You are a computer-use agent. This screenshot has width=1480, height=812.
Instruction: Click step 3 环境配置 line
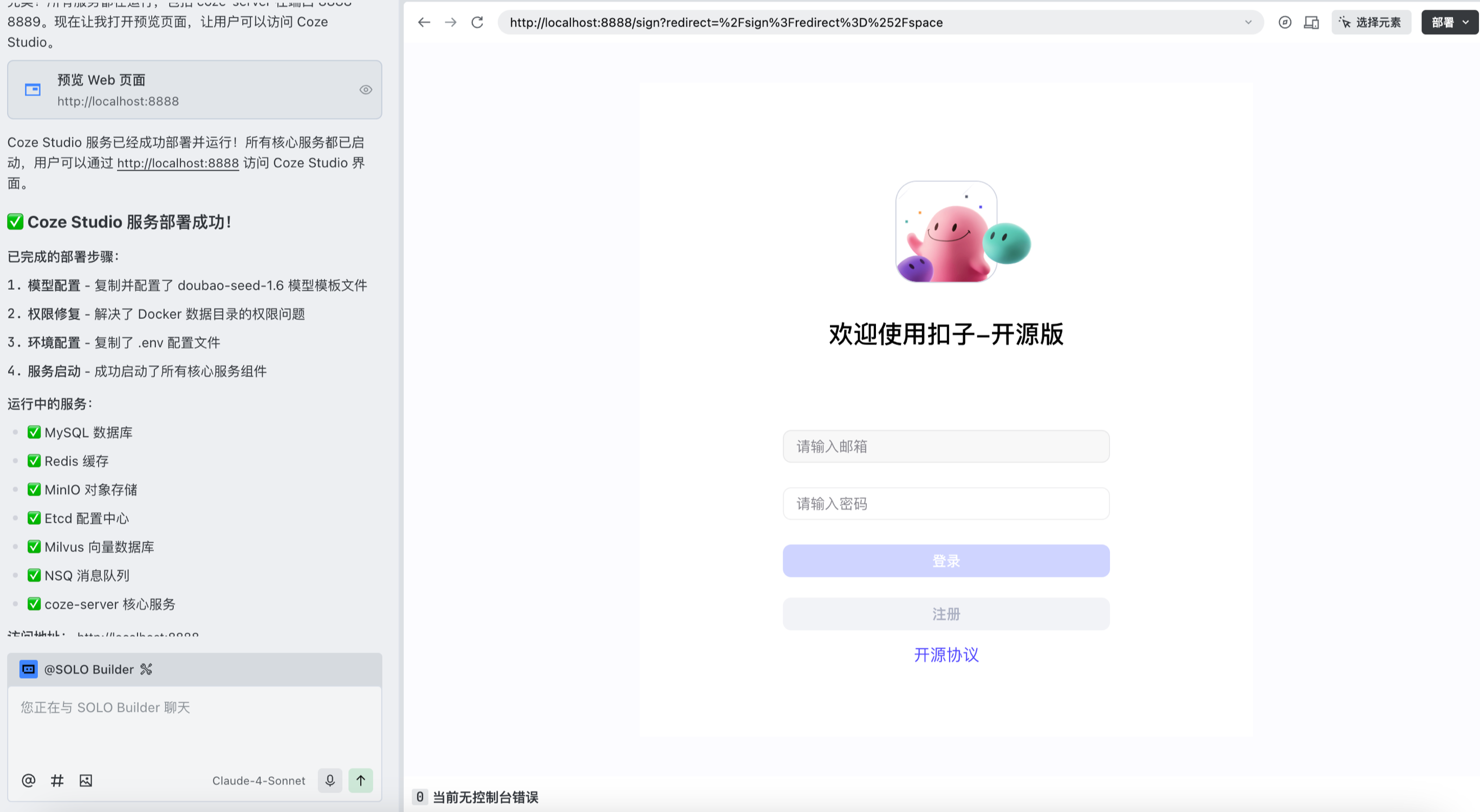pos(114,343)
